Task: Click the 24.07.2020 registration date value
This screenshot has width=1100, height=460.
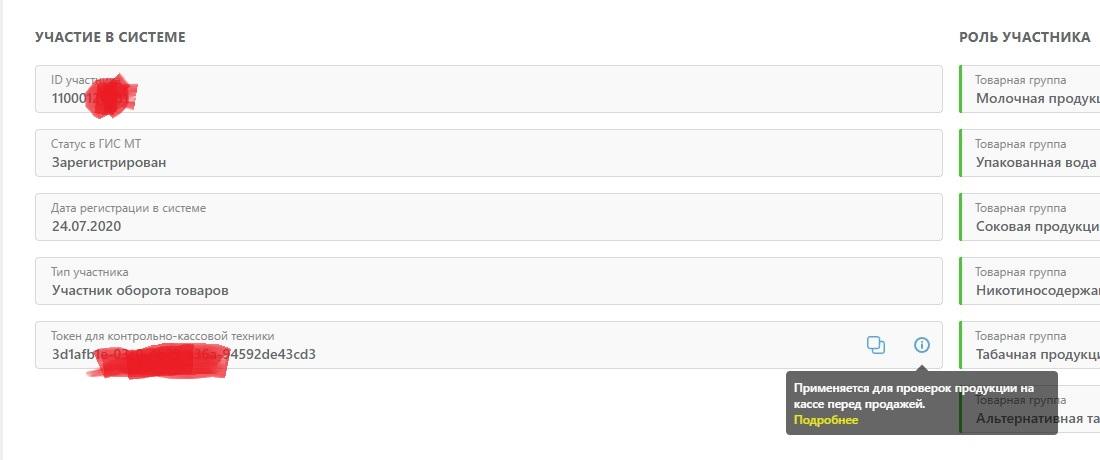Action: (86, 226)
